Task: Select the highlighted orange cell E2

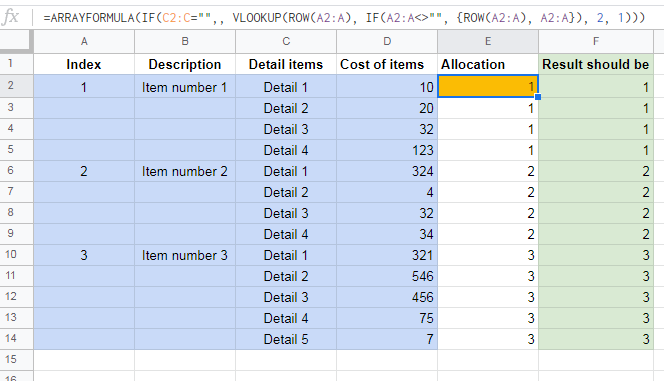Action: pos(488,86)
